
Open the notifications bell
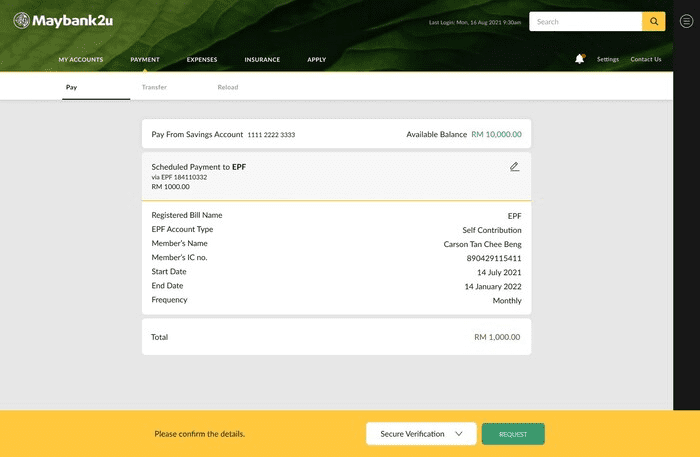tap(579, 59)
